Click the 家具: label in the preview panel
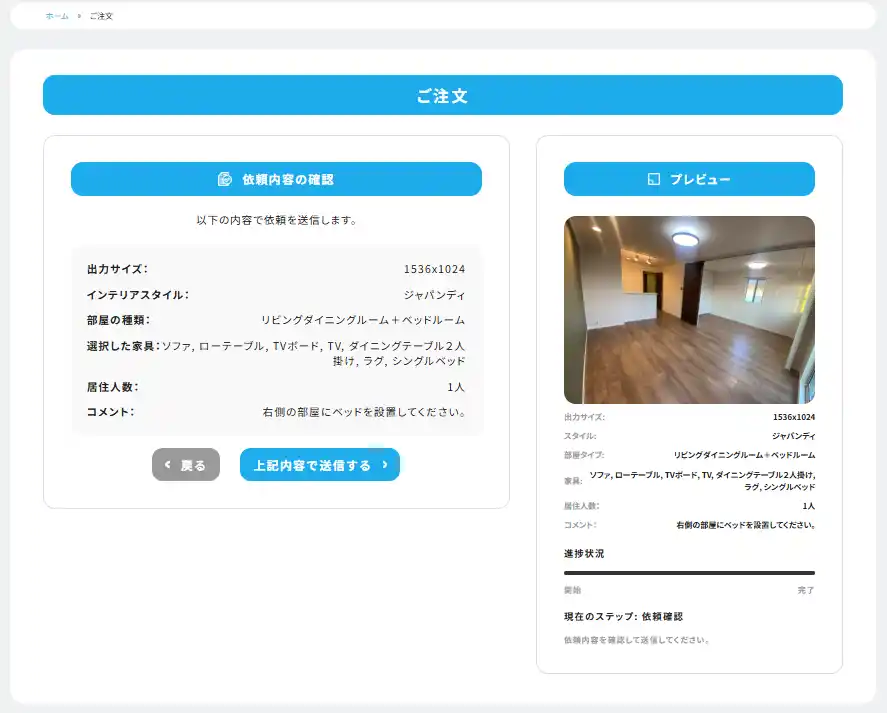Viewport: 887px width, 713px height. pos(573,481)
